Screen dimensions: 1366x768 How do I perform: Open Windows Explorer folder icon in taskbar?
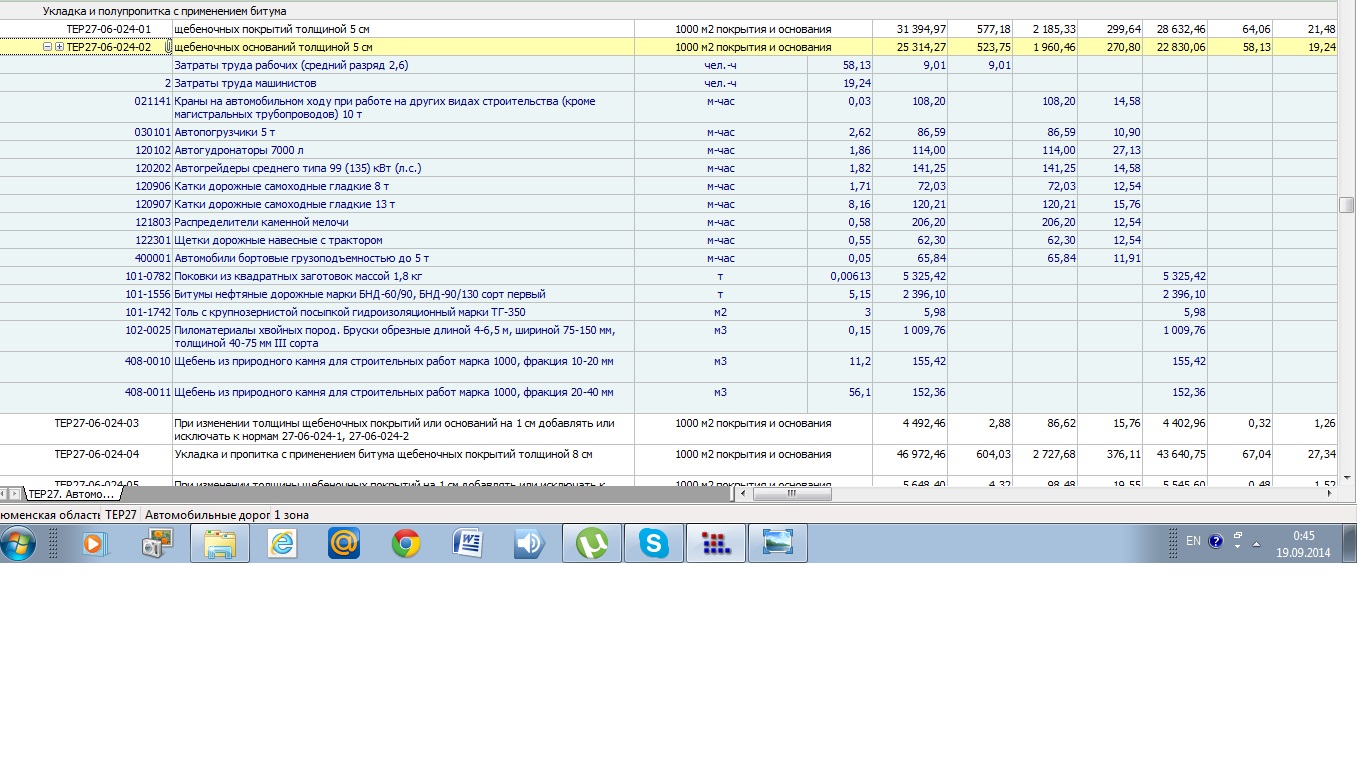pos(219,543)
